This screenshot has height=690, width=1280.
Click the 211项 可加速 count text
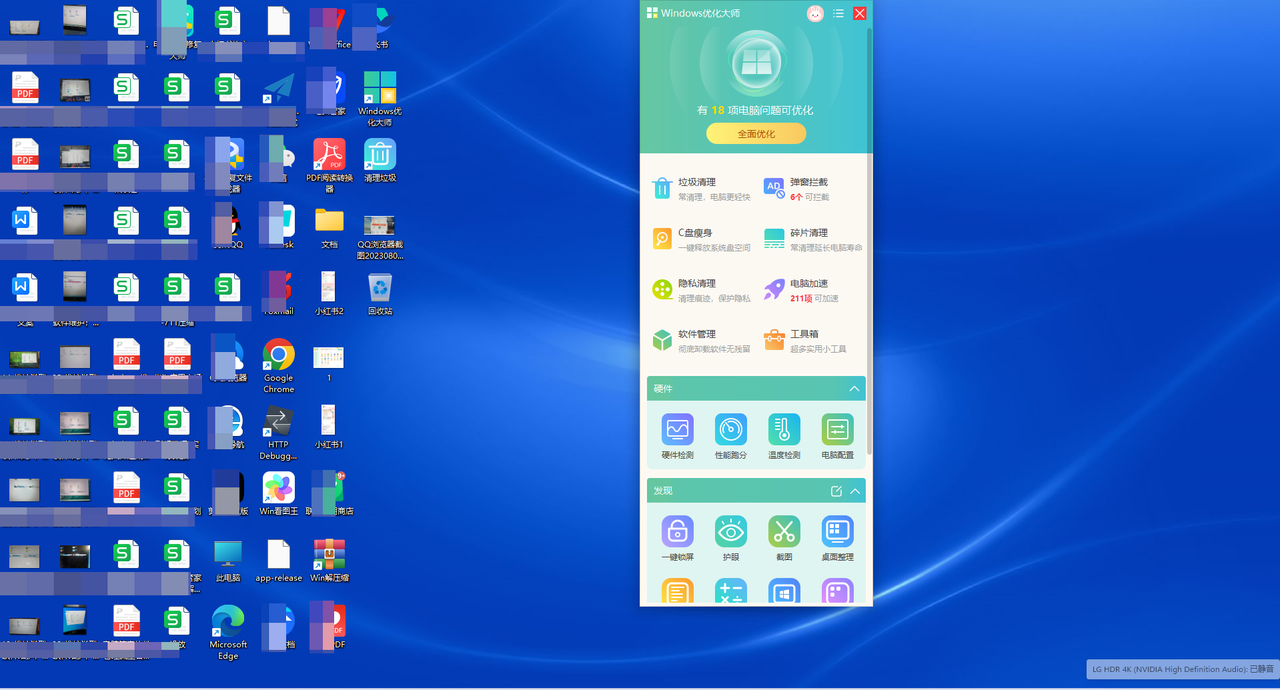coord(814,298)
